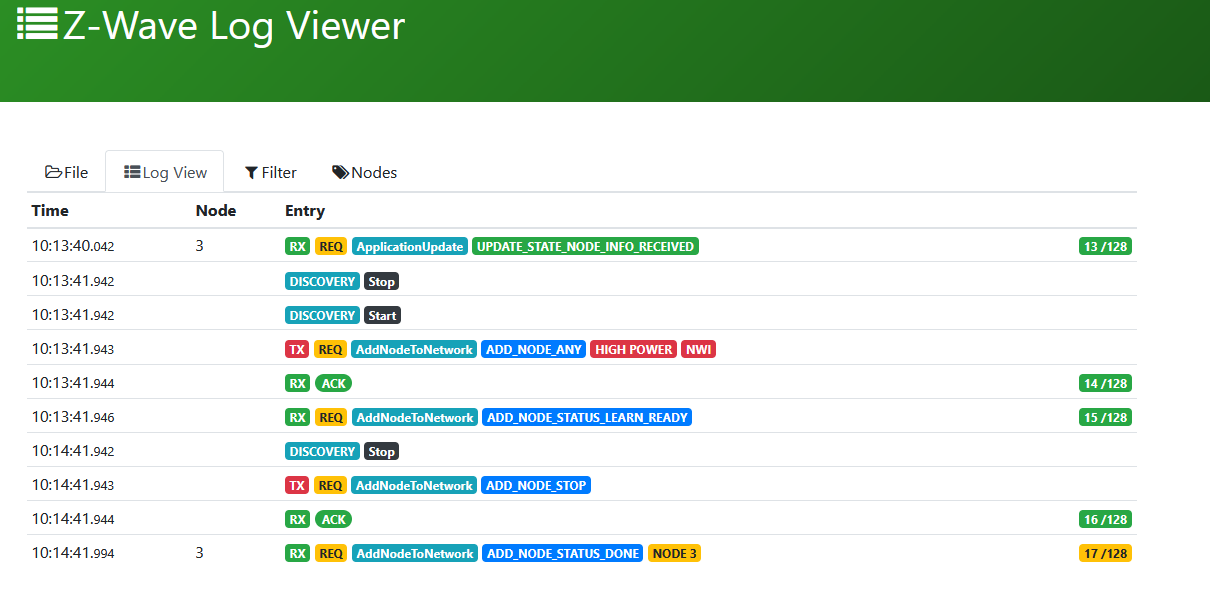Click the Stop badge at 10:14:41.942

pos(382,452)
